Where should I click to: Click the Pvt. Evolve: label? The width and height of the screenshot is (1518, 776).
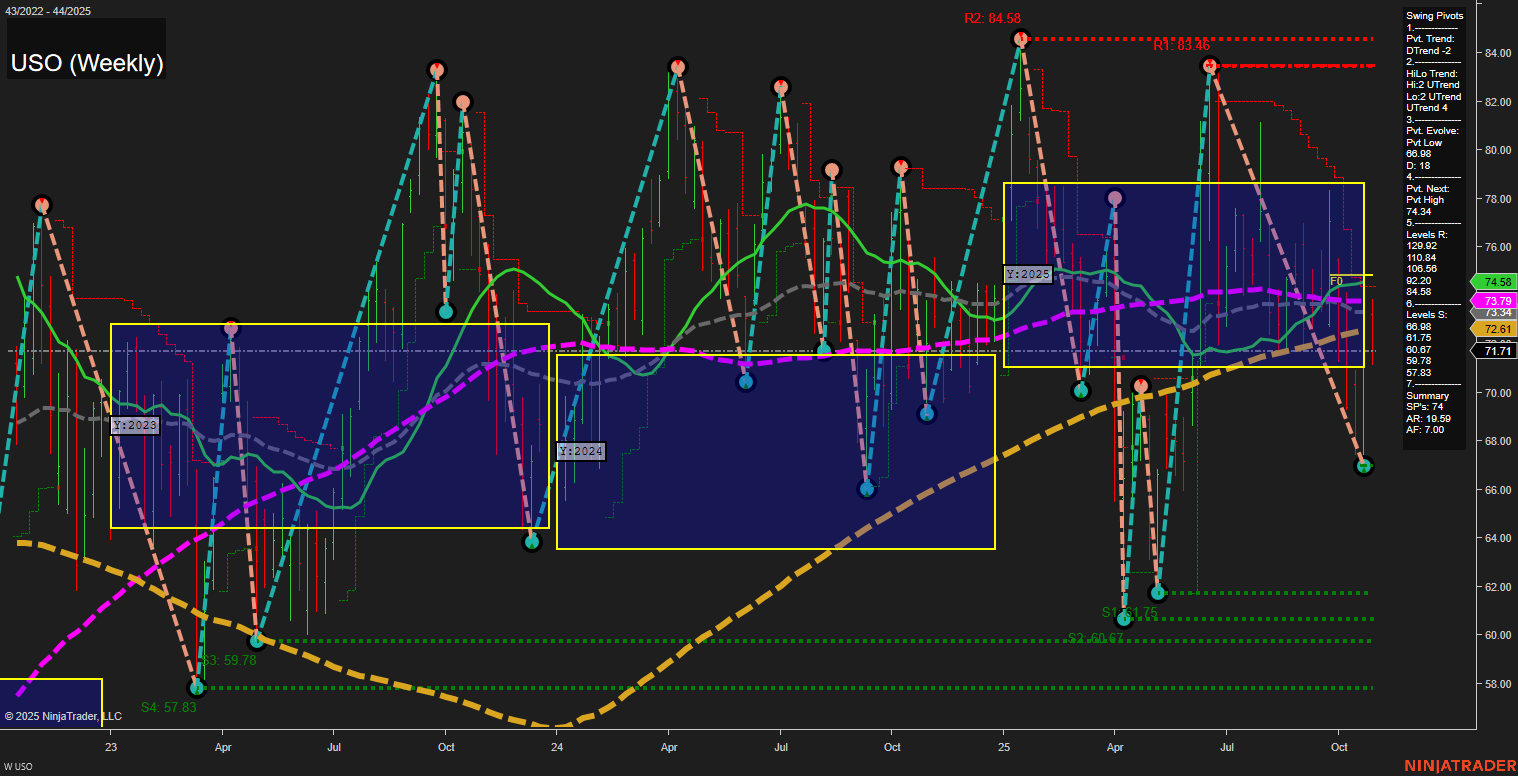[x=1432, y=131]
